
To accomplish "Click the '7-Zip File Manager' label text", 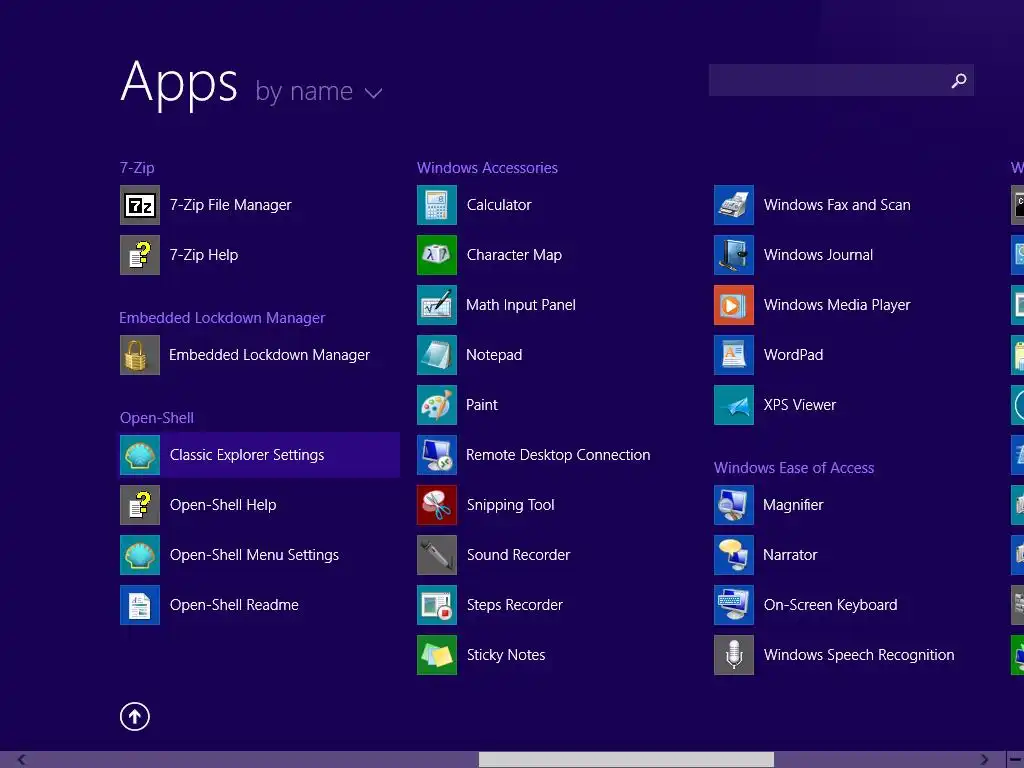I will (231, 205).
